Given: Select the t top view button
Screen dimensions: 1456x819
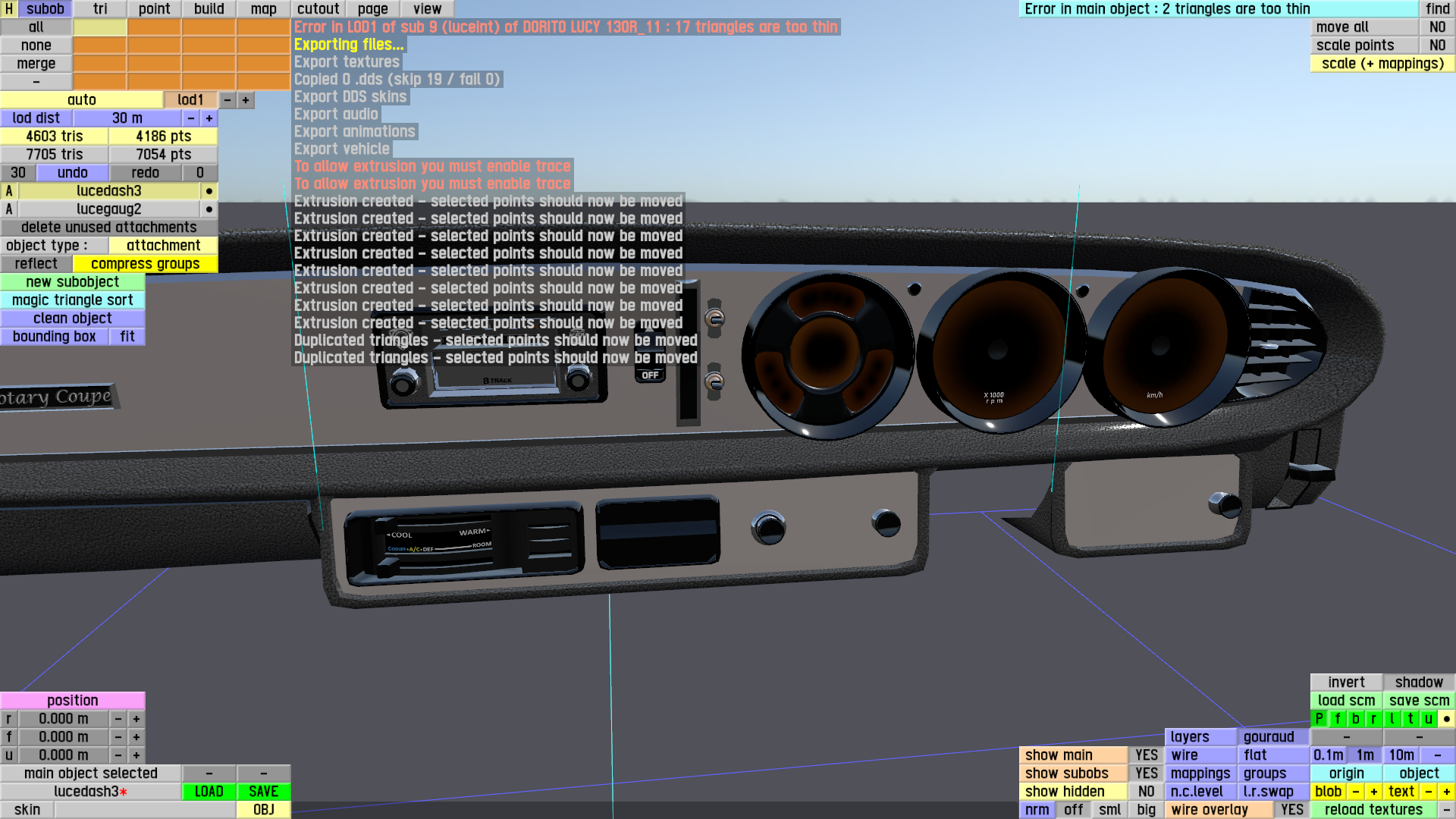Looking at the screenshot, I should click(1410, 719).
